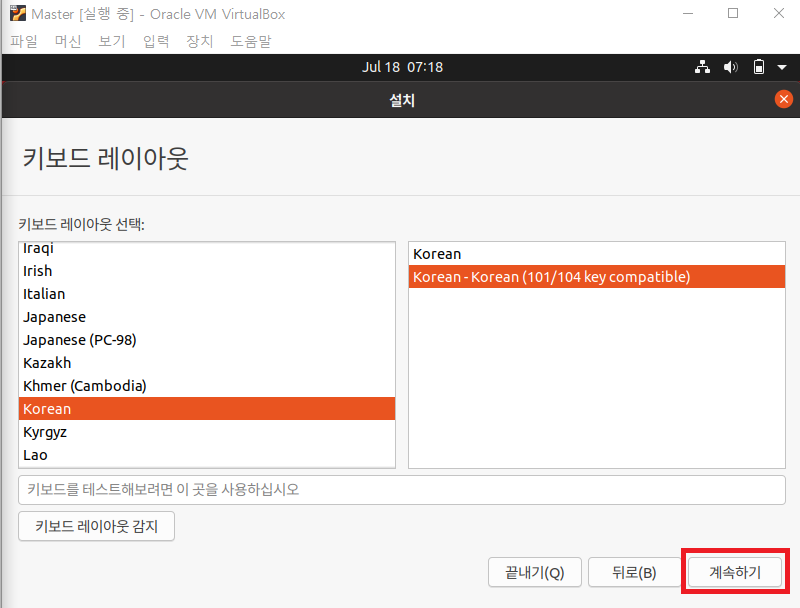Open the network status icon in top bar
Image resolution: width=800 pixels, height=608 pixels.
[x=703, y=67]
